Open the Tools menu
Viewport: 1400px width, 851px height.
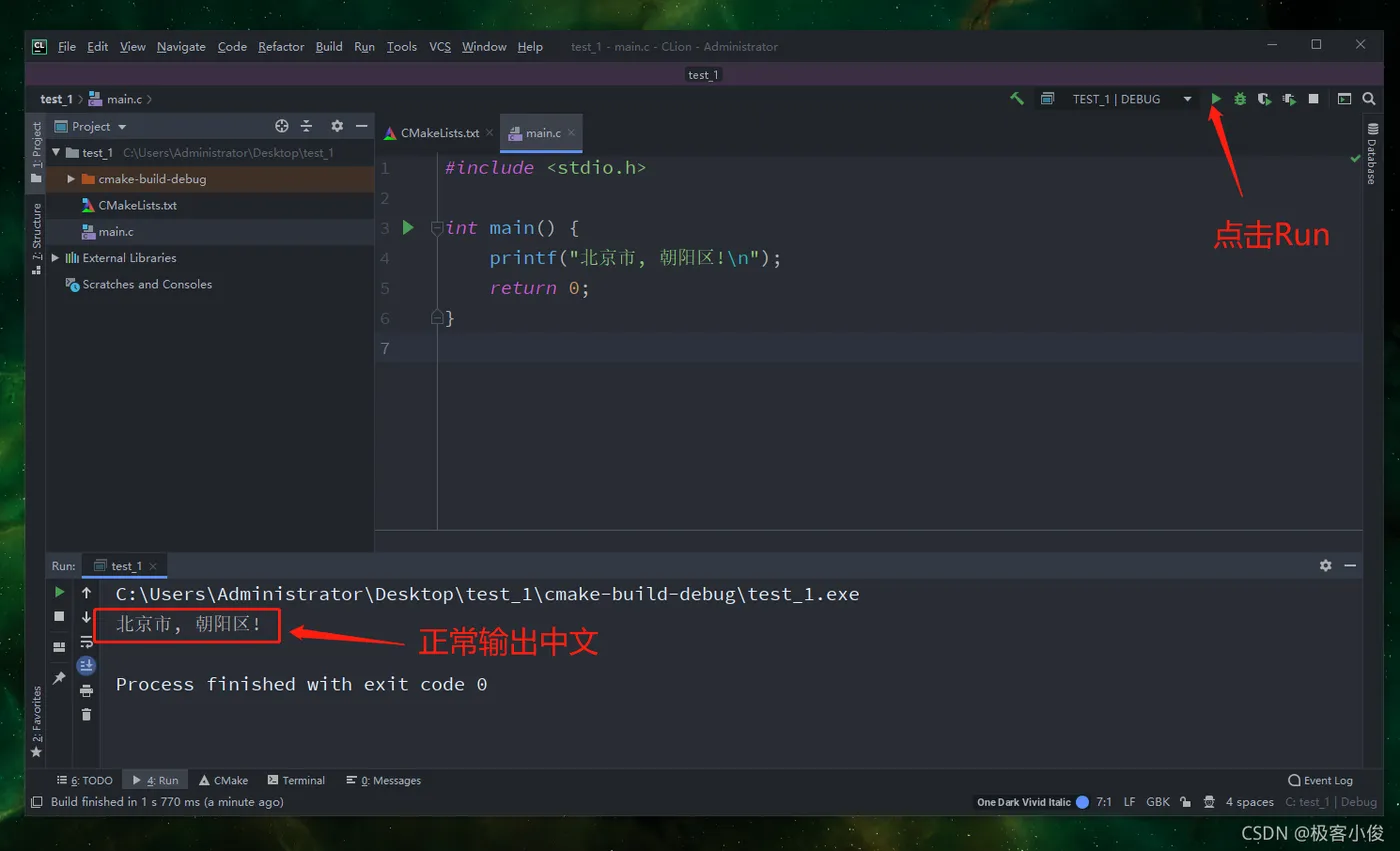(402, 46)
